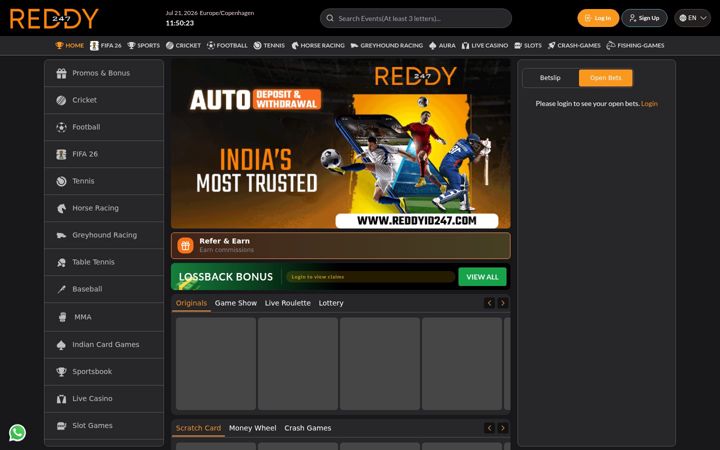Click the first game card under Originals
This screenshot has width=720, height=450.
pyautogui.click(x=216, y=364)
